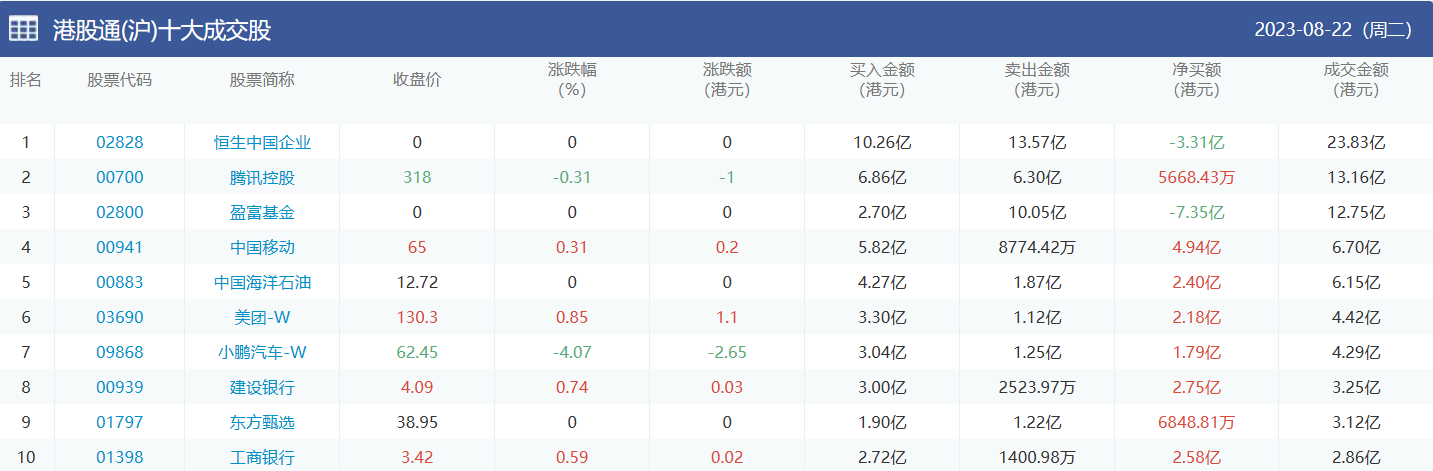1433x471 pixels.
Task: Open 小鹏汽车-W stock page
Action: [x=262, y=352]
